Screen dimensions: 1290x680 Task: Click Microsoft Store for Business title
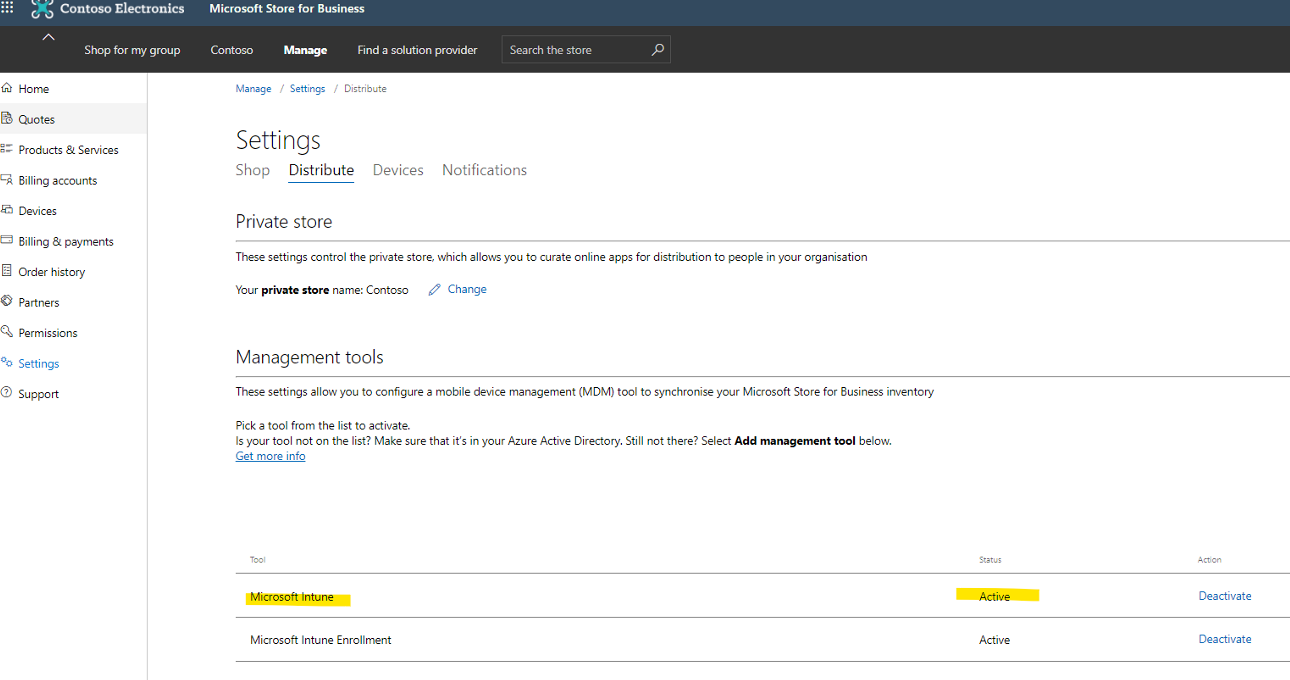287,9
